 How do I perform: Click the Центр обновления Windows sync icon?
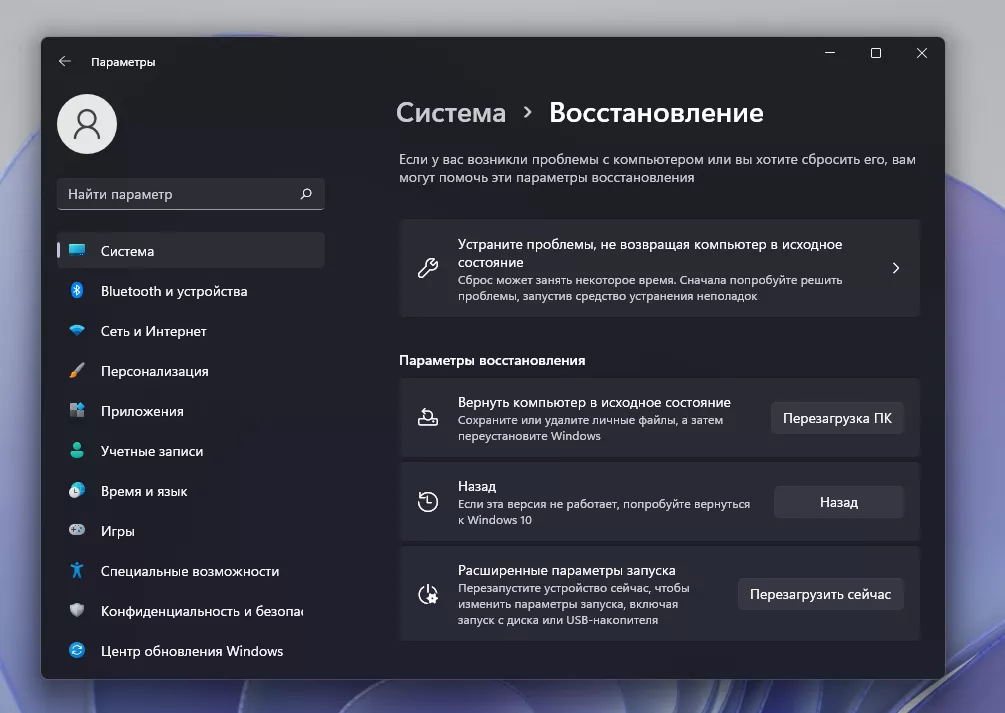[x=77, y=650]
